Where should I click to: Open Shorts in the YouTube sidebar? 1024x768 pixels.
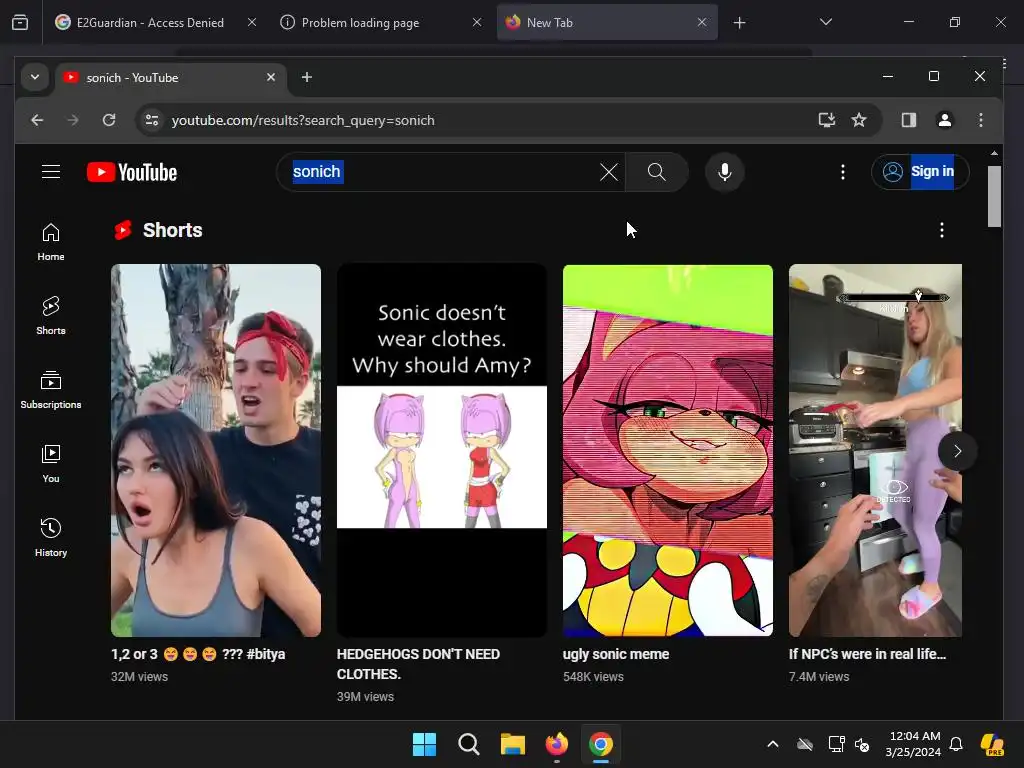pos(51,316)
